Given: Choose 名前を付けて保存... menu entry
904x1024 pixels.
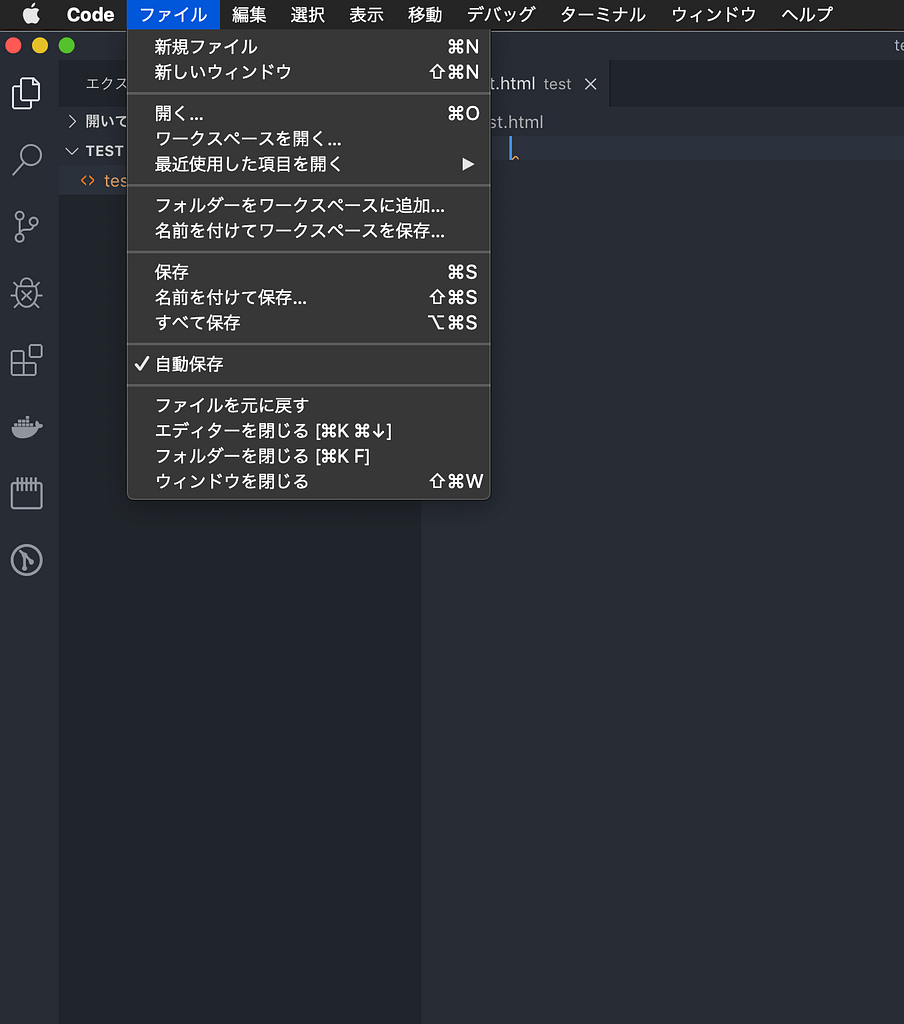Looking at the screenshot, I should point(308,298).
